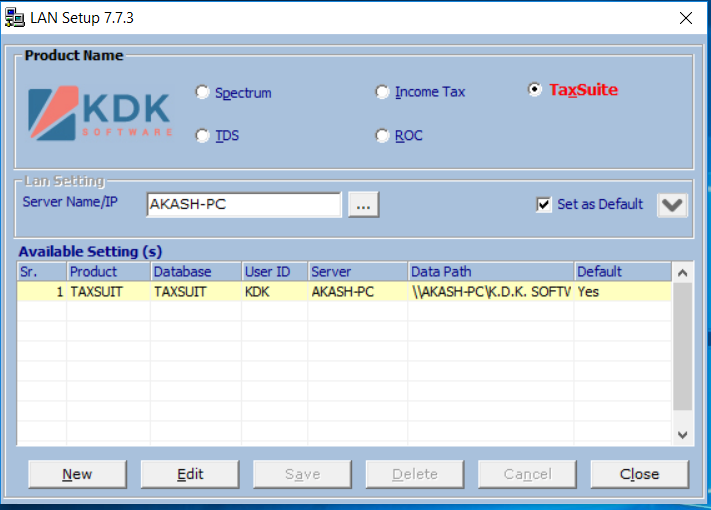Close the LAN Setup window with X

[686, 18]
